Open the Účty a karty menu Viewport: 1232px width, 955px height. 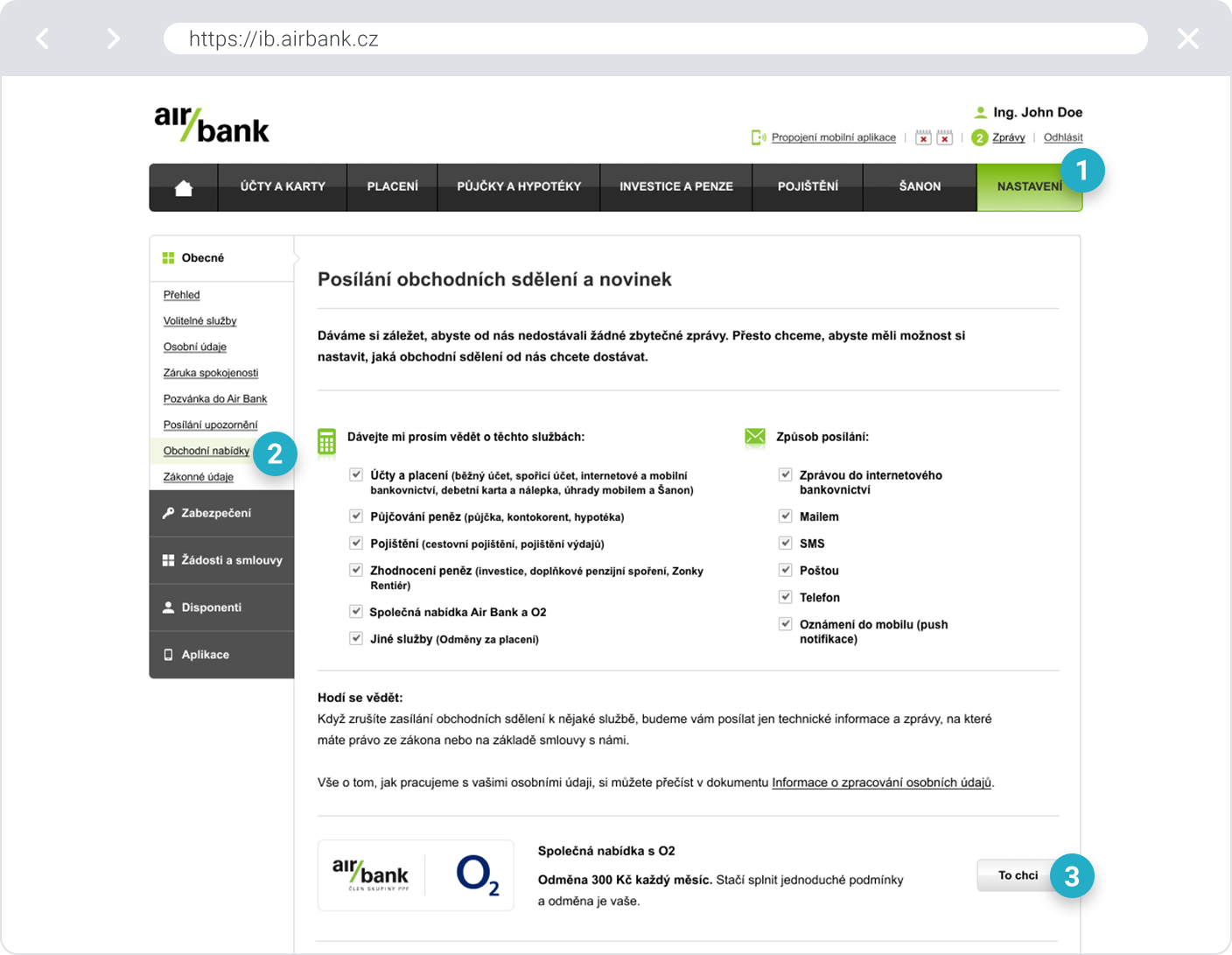tap(283, 187)
